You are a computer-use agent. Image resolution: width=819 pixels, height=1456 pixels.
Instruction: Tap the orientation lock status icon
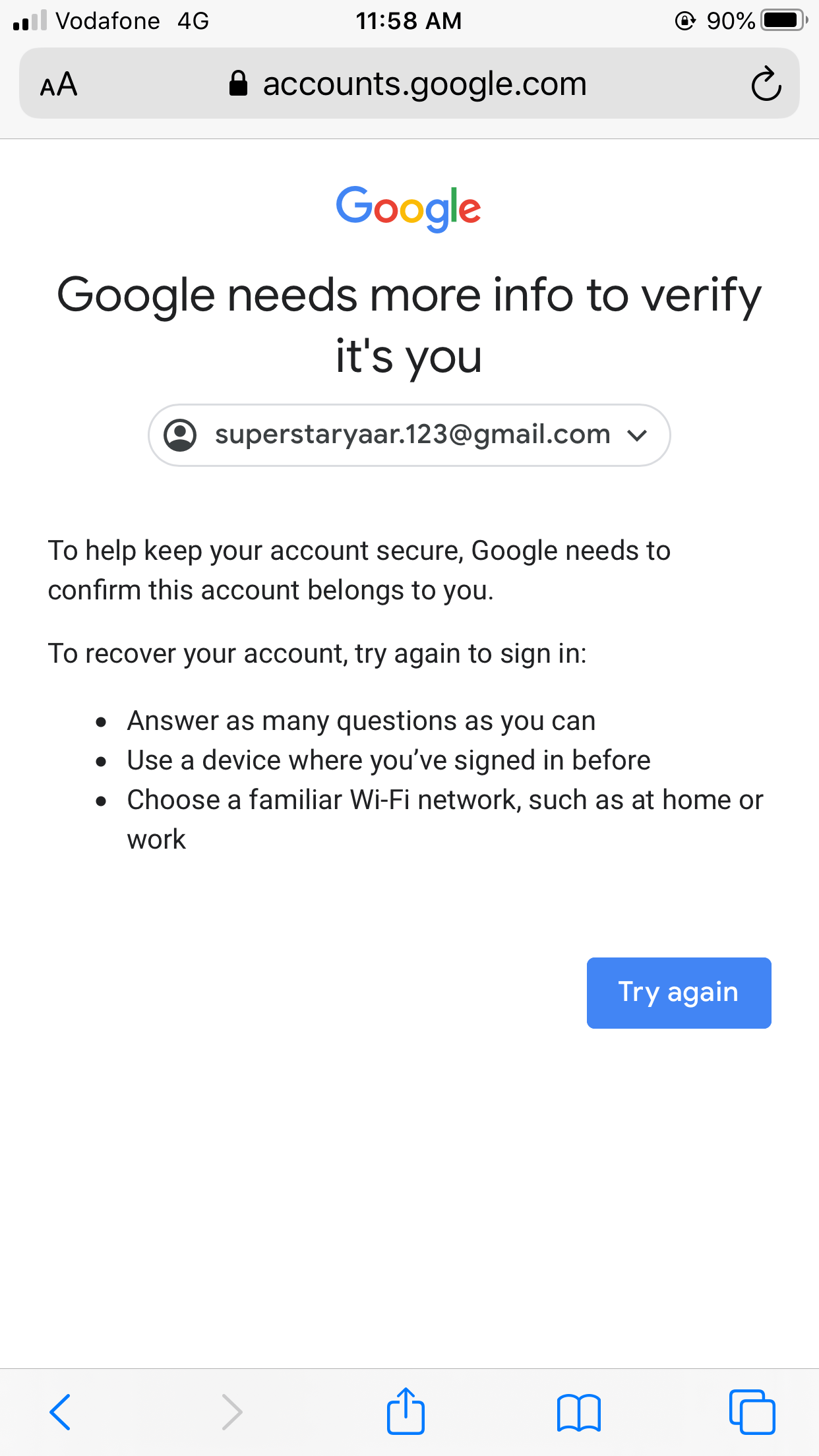pyautogui.click(x=685, y=21)
